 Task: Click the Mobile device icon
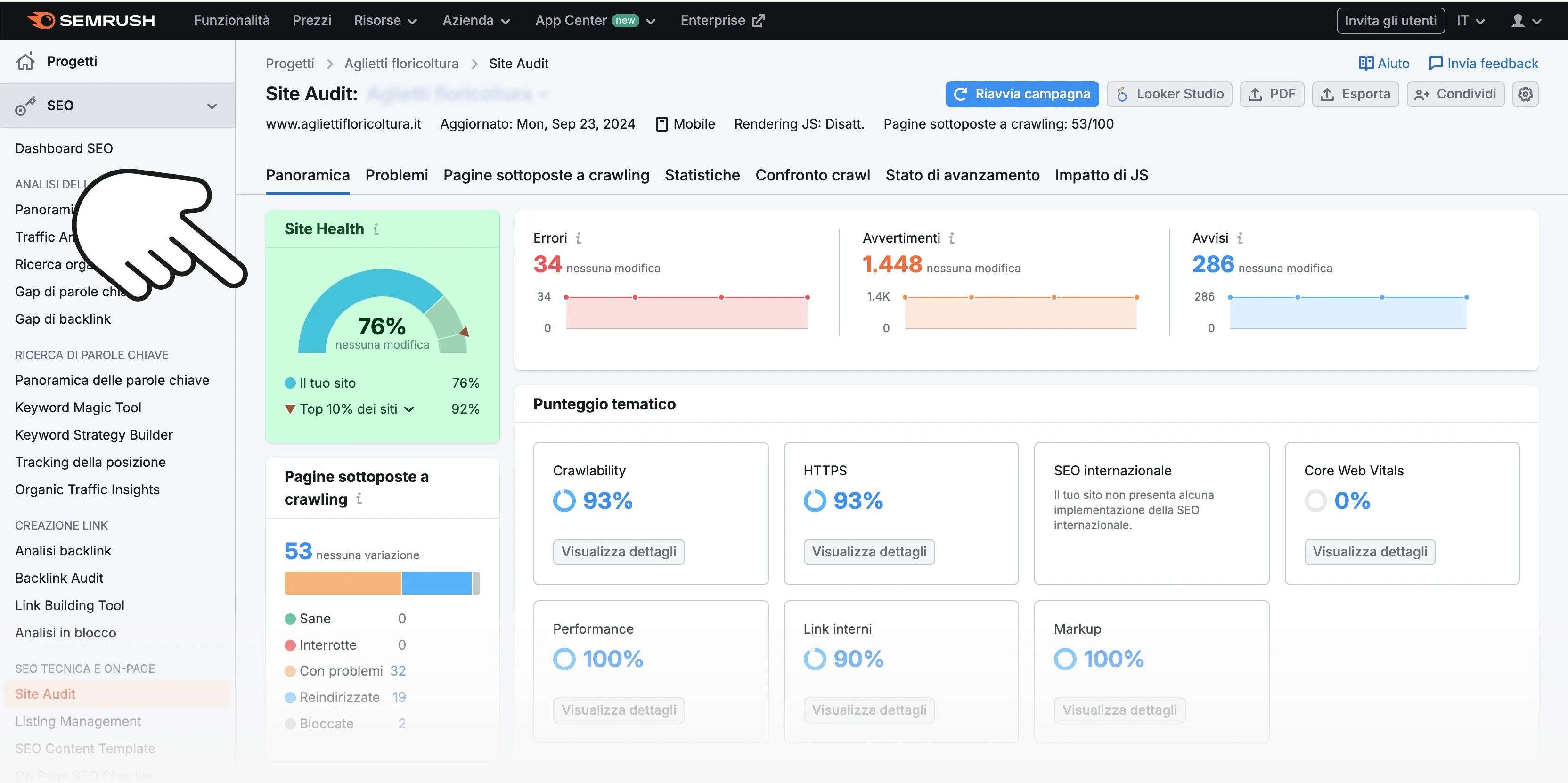tap(661, 124)
